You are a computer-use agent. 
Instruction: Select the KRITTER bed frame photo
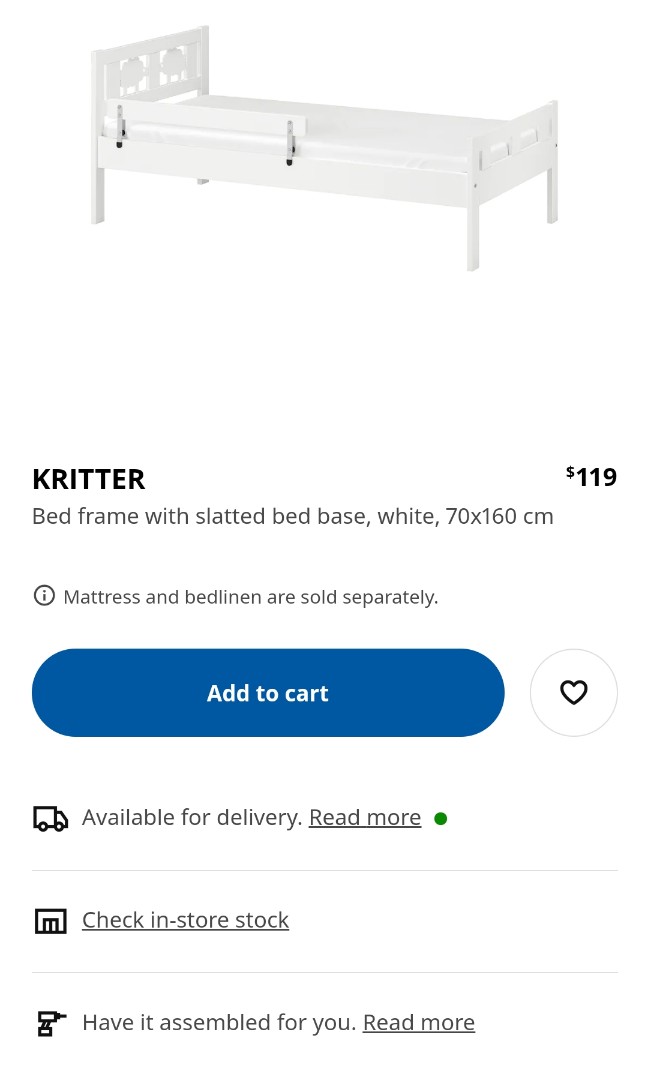click(x=324, y=150)
